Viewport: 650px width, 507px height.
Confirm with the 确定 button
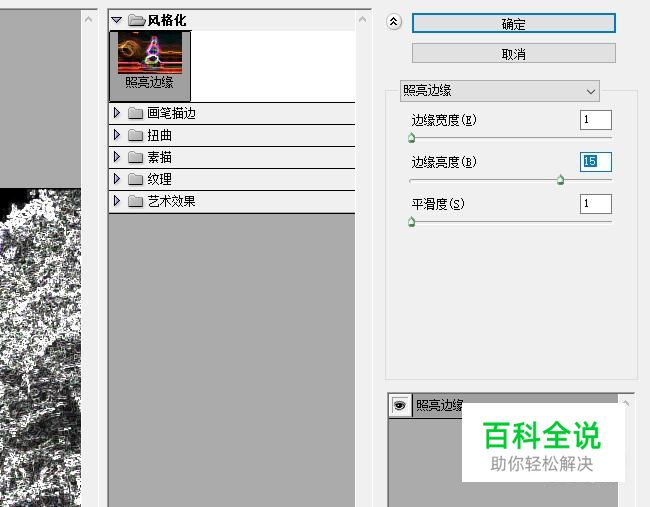[514, 24]
